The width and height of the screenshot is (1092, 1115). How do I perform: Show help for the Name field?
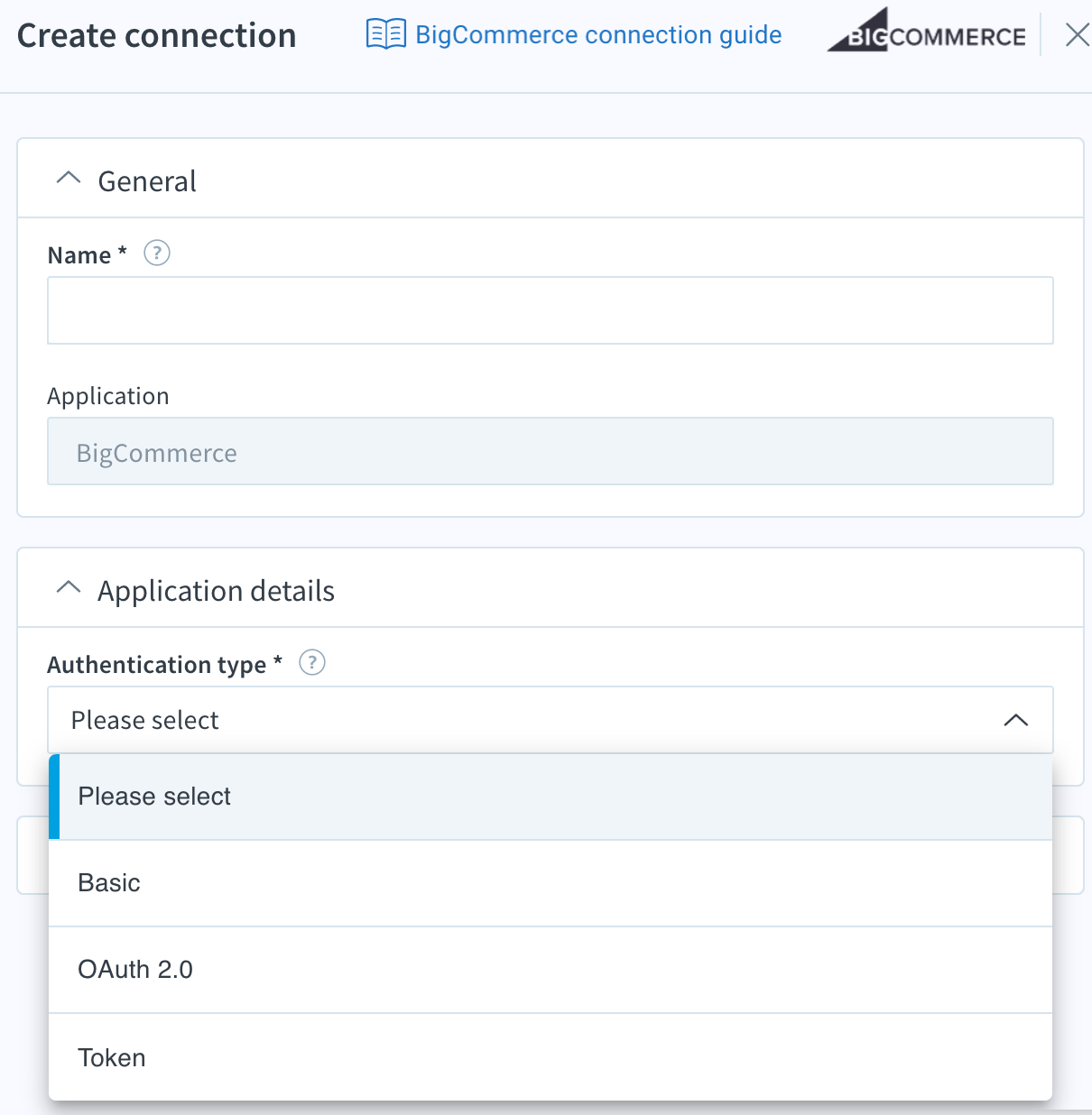(x=157, y=253)
